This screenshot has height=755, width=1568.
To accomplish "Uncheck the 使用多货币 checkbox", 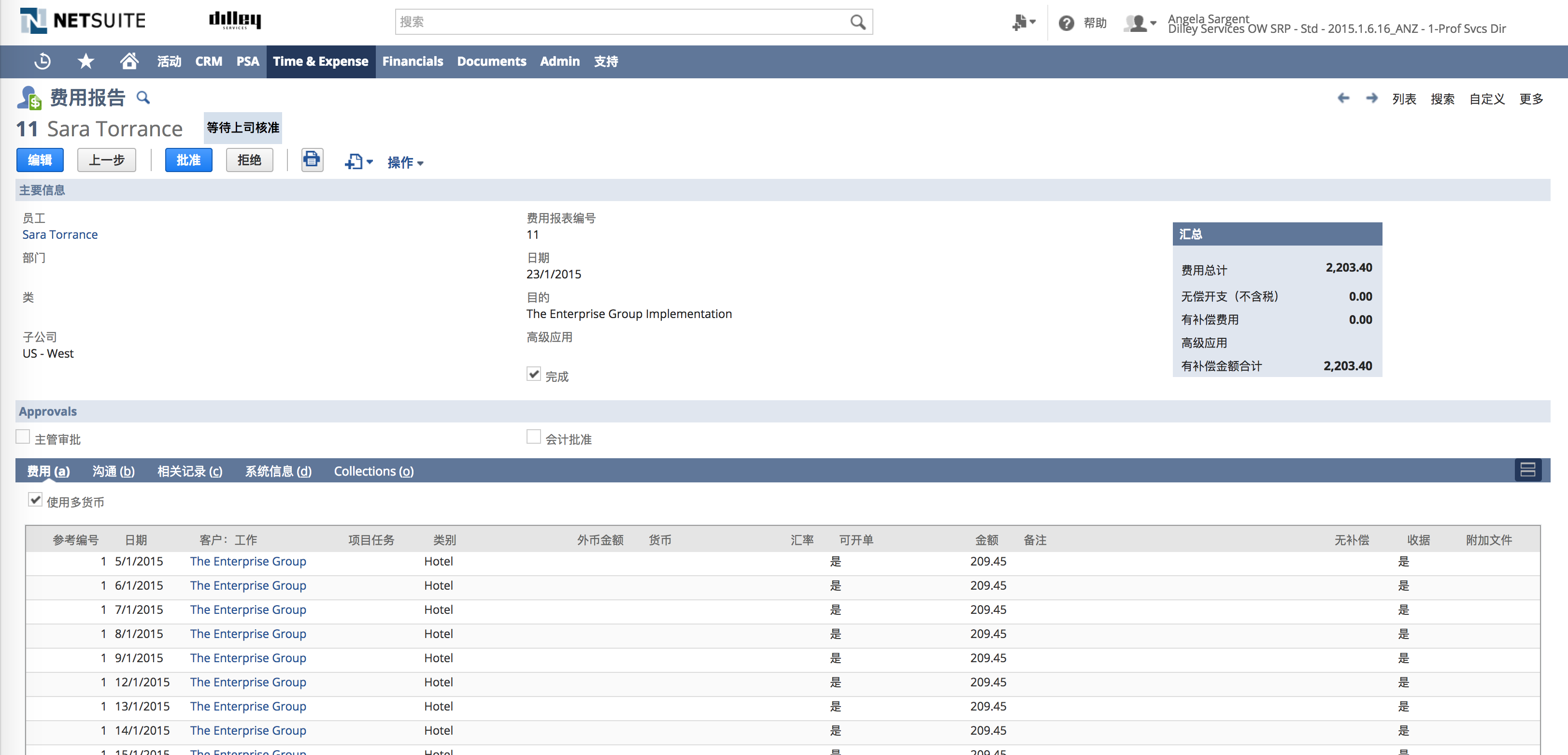I will coord(35,500).
